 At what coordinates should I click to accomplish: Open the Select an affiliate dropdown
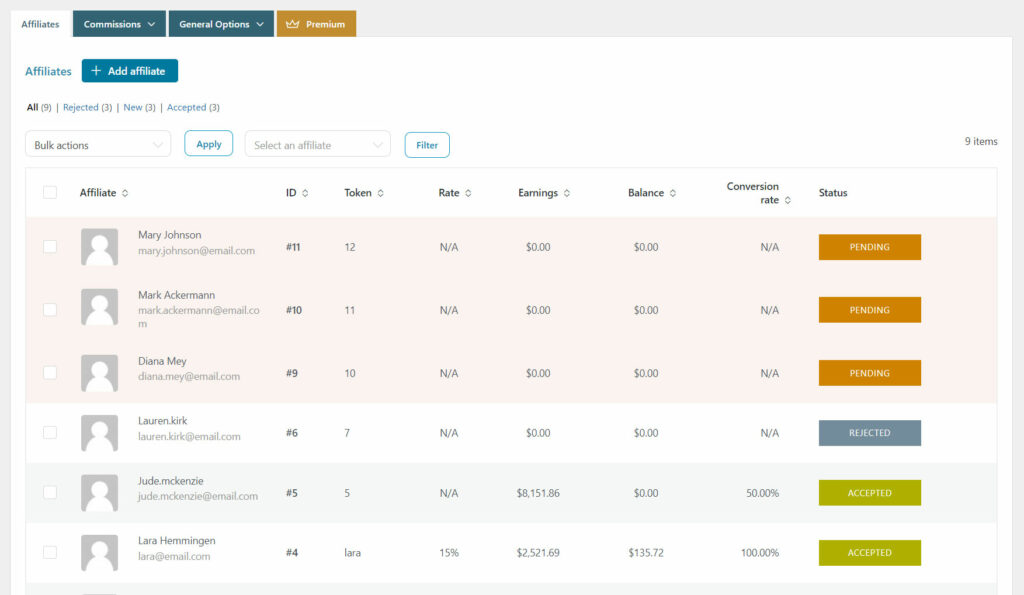tap(317, 145)
